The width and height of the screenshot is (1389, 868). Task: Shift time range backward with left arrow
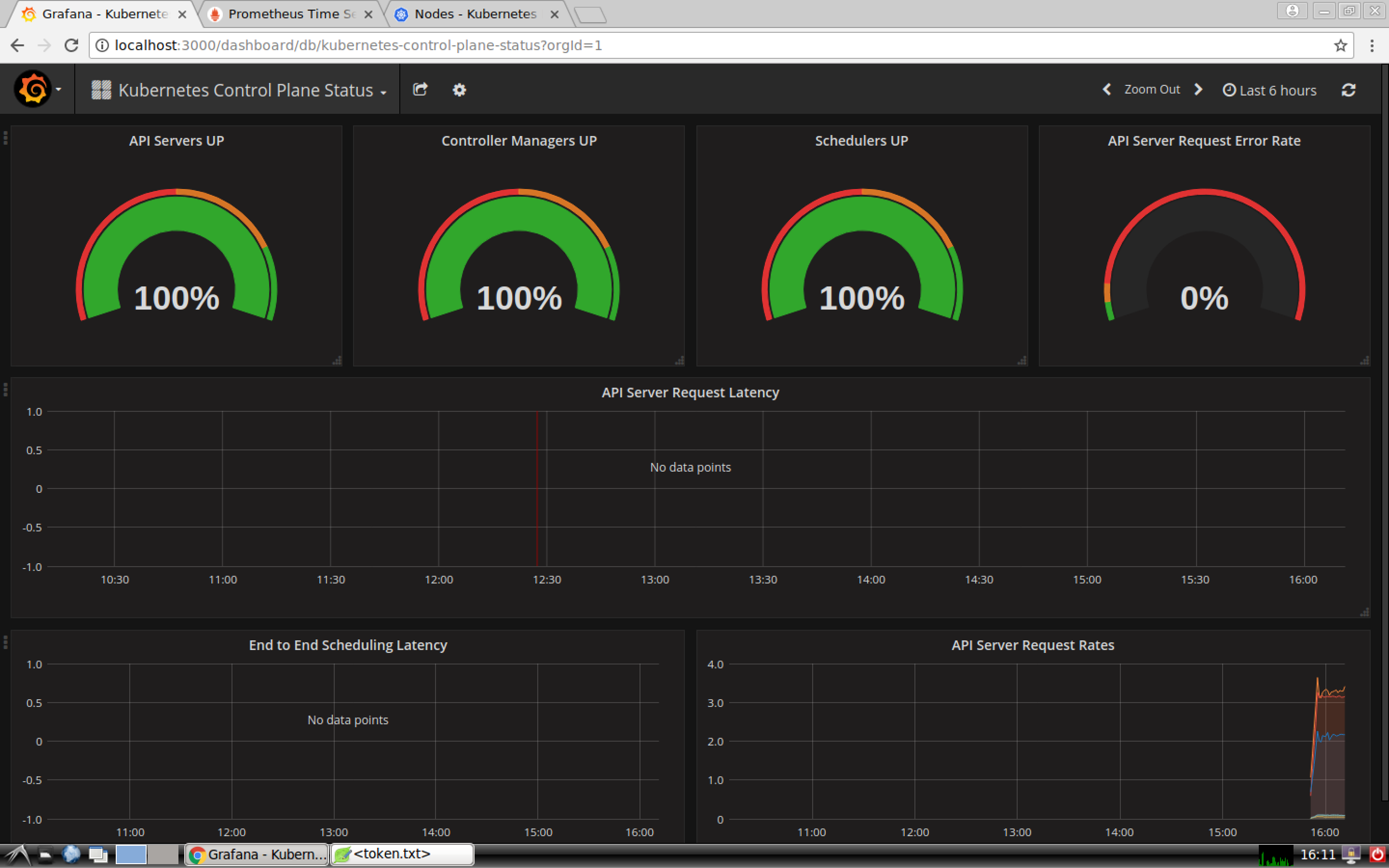1106,90
